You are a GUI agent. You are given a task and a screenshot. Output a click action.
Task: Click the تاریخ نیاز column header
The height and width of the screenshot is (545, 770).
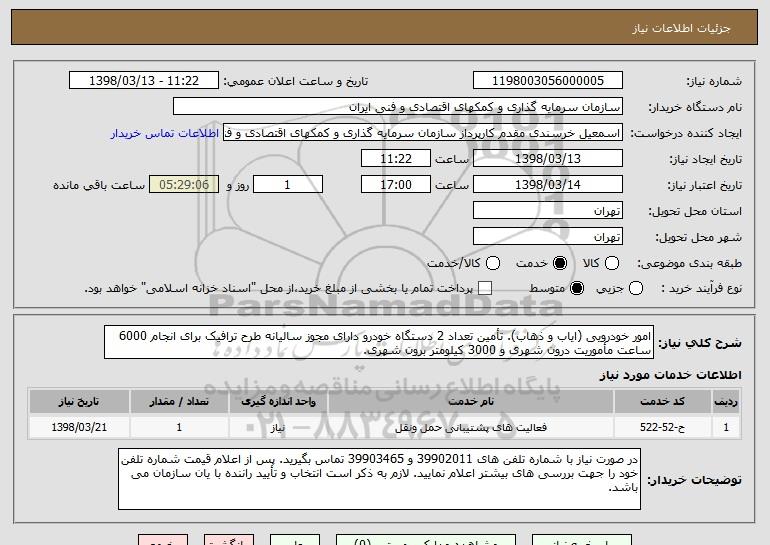coord(79,402)
